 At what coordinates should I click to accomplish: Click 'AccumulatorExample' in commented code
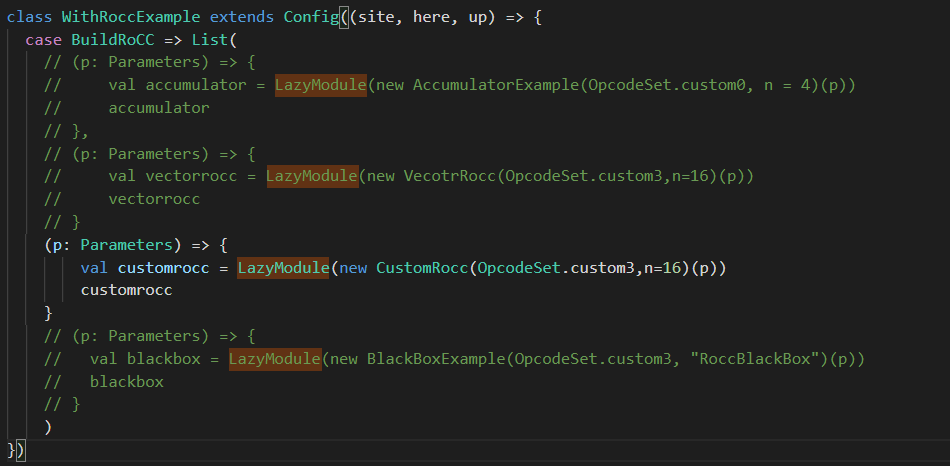(x=496, y=85)
